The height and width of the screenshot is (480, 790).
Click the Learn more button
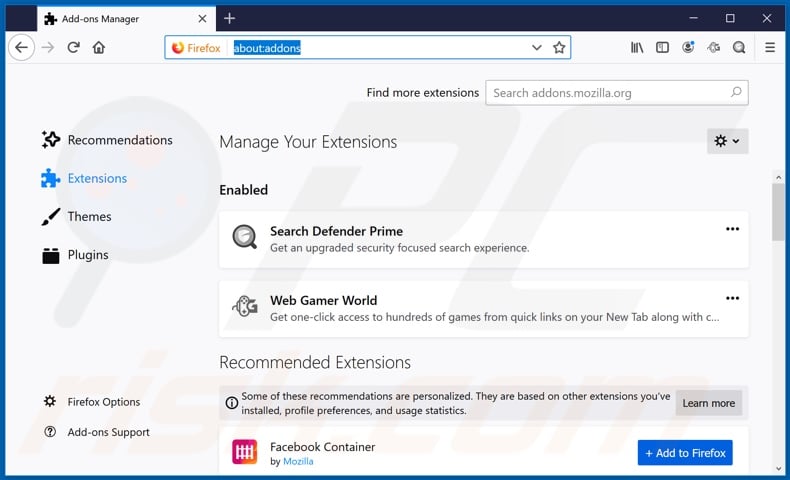click(708, 403)
